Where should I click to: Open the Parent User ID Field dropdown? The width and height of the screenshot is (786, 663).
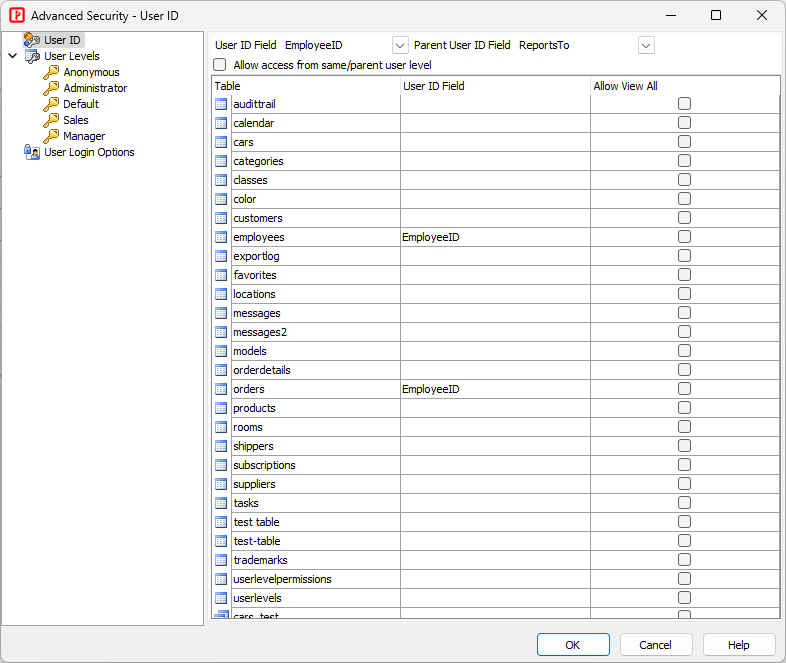[x=646, y=45]
